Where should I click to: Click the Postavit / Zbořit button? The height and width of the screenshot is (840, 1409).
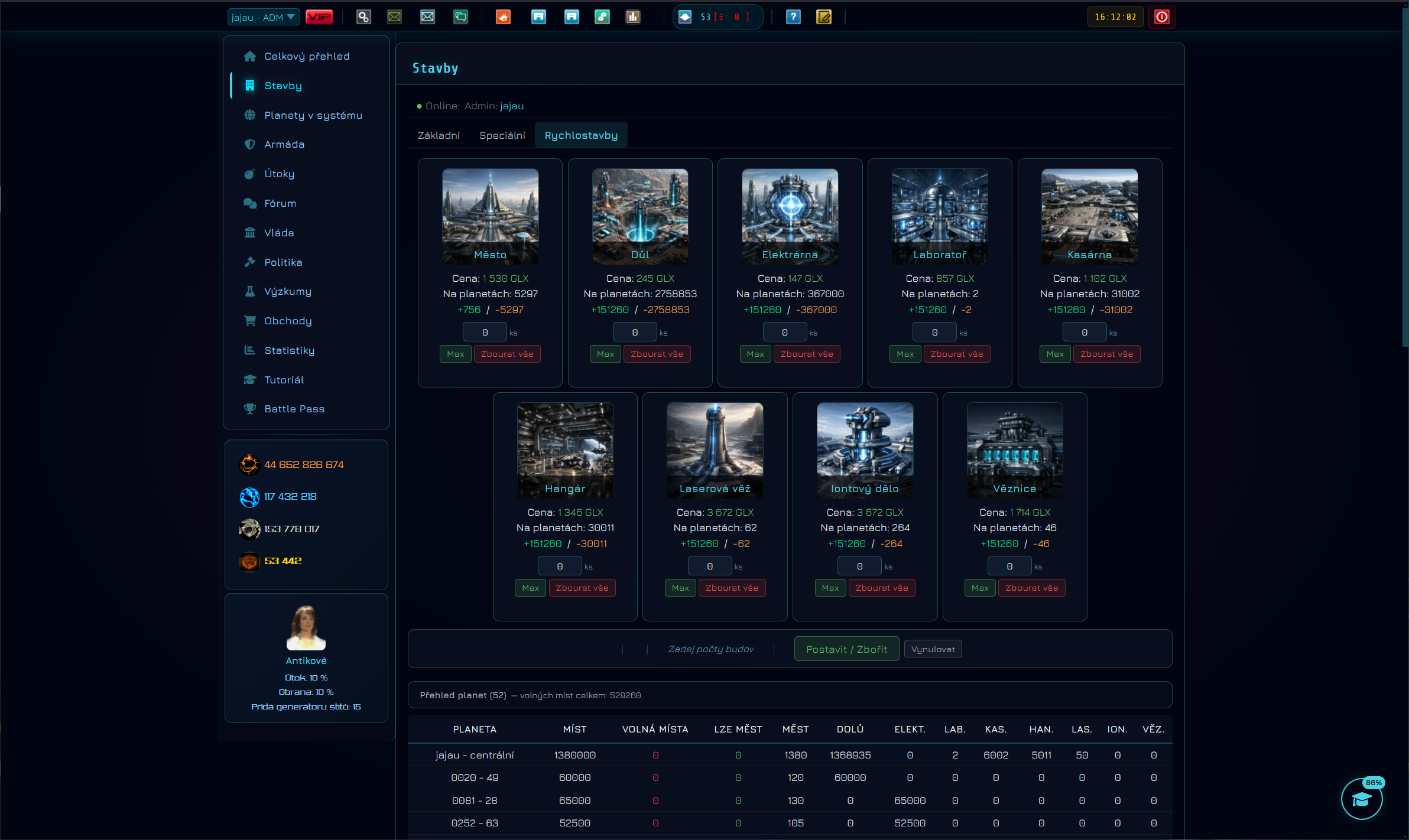pos(846,649)
